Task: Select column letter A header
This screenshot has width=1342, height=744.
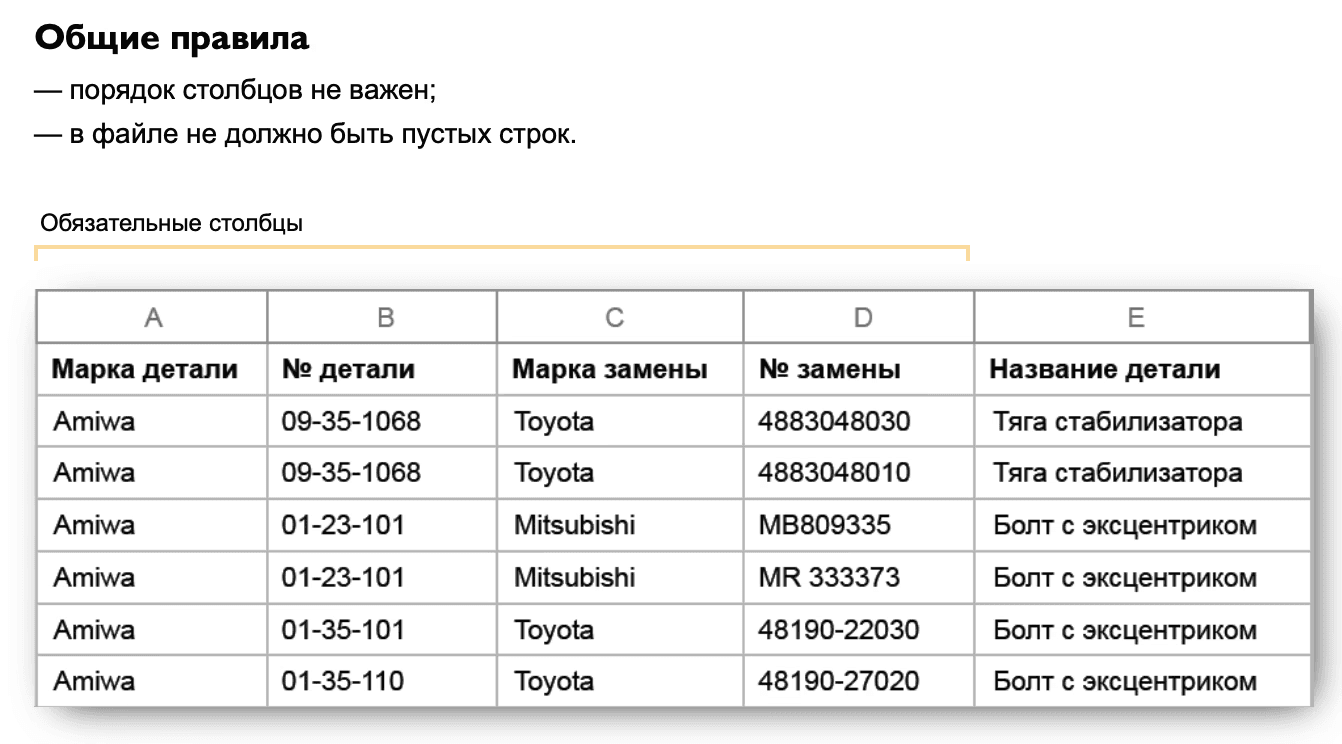Action: (x=153, y=317)
